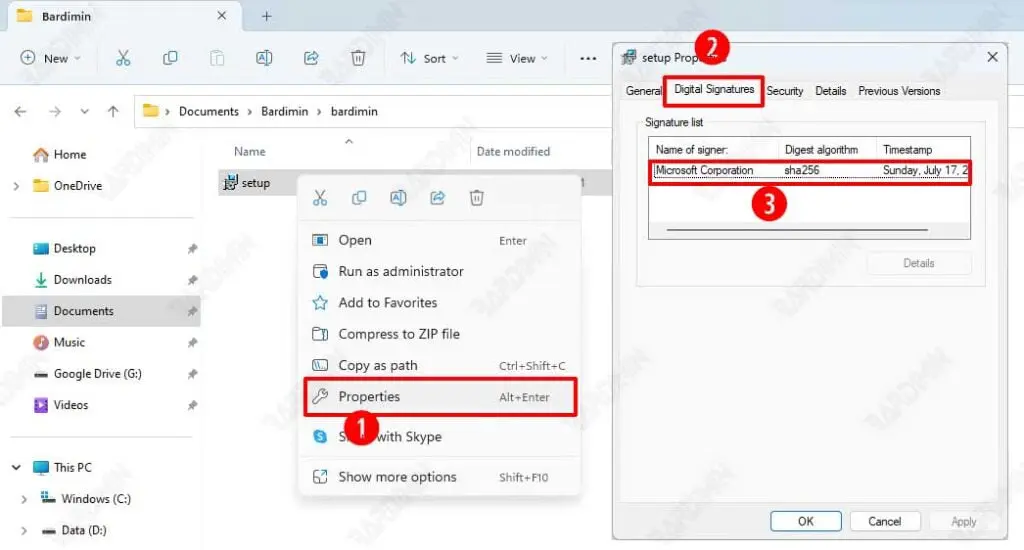This screenshot has height=550, width=1024.
Task: Click the Copy icon in context menu
Action: pyautogui.click(x=359, y=198)
